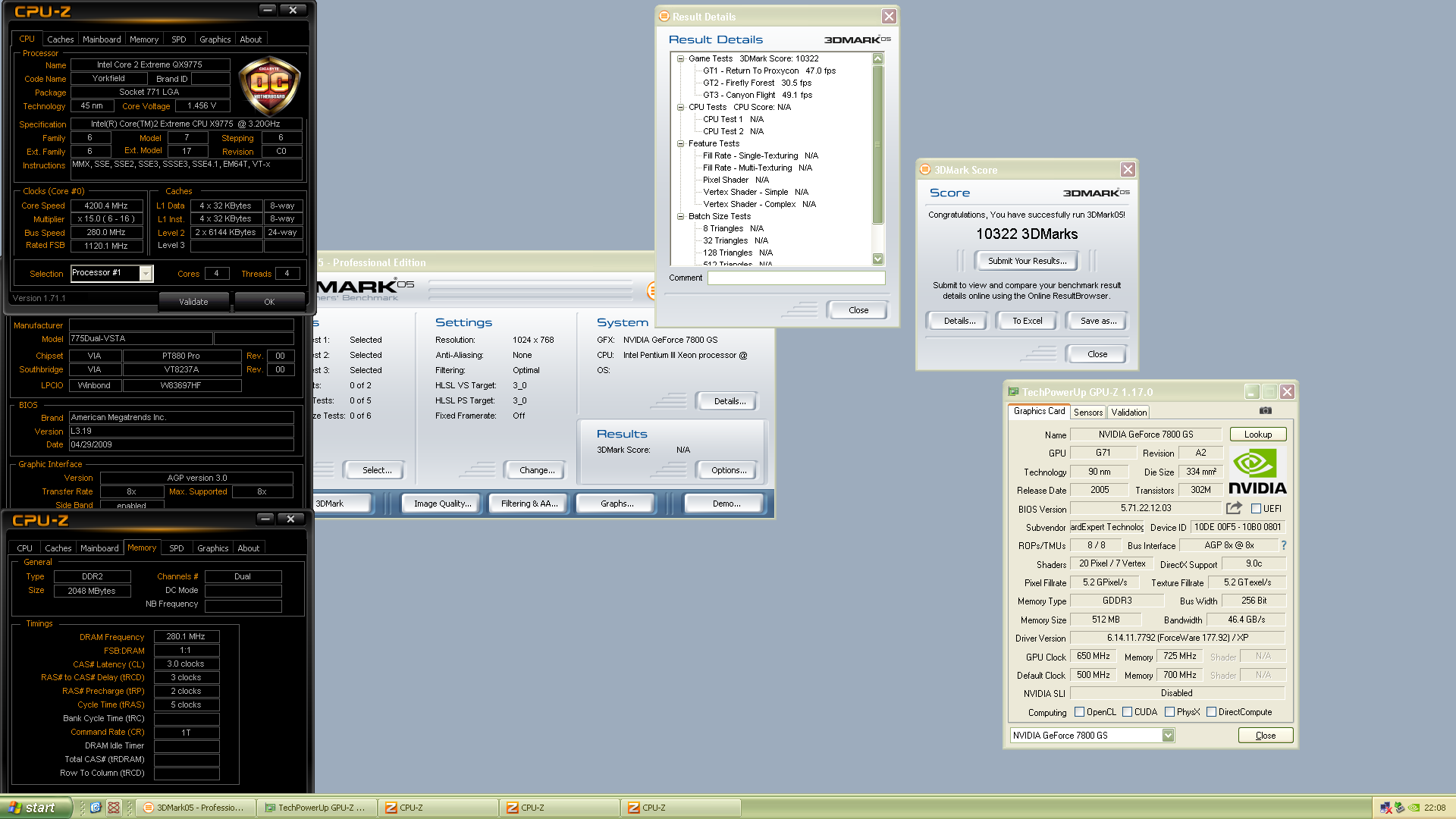Open the SPD tab in top CPU-Z
The width and height of the screenshot is (1456, 819).
(179, 39)
